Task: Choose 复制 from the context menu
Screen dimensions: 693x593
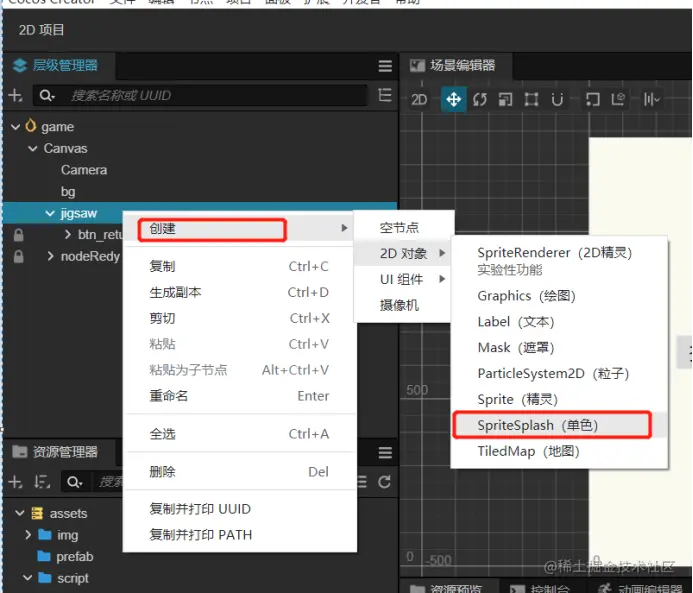Action: pyautogui.click(x=240, y=266)
